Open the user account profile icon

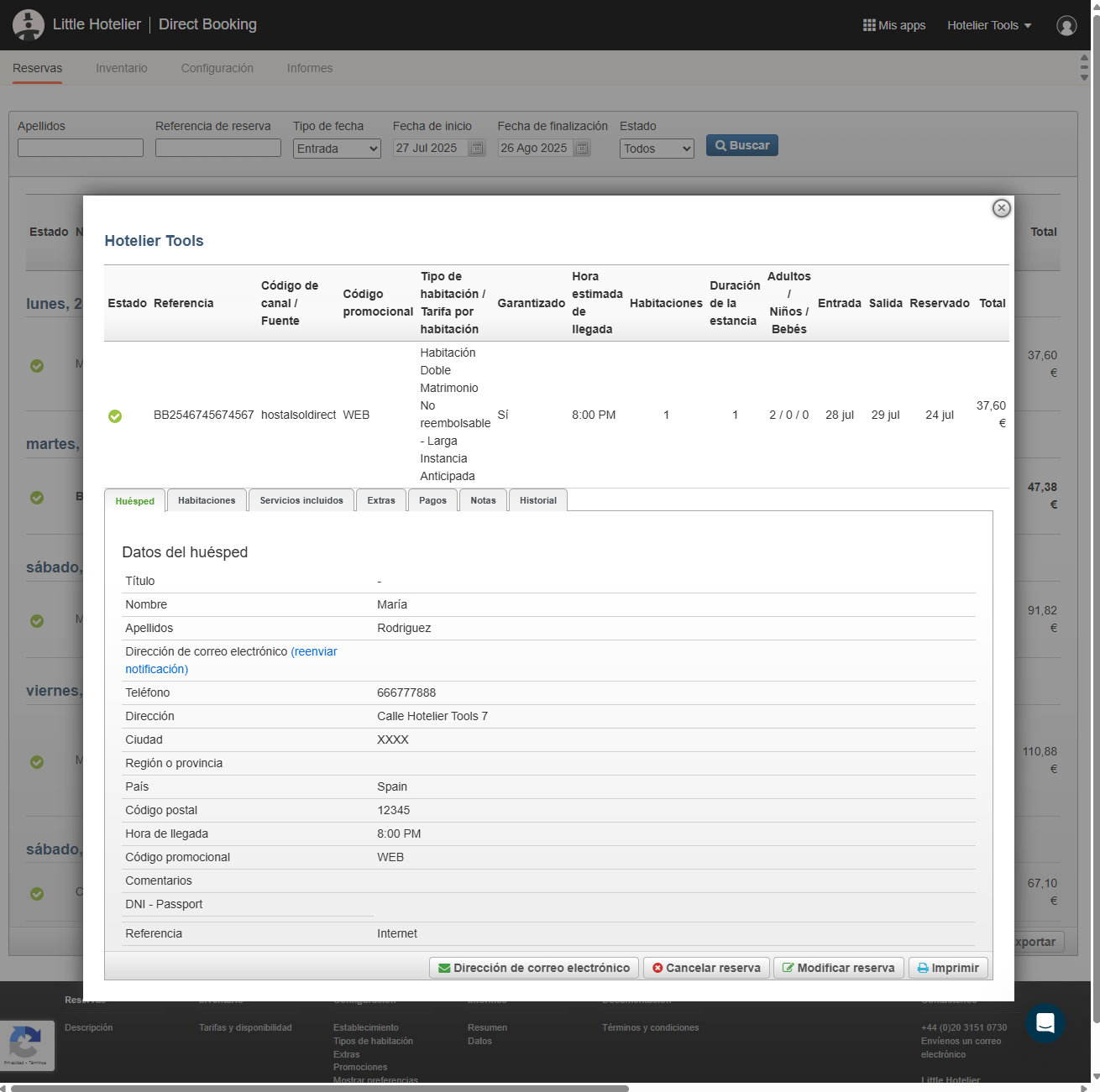click(1066, 26)
